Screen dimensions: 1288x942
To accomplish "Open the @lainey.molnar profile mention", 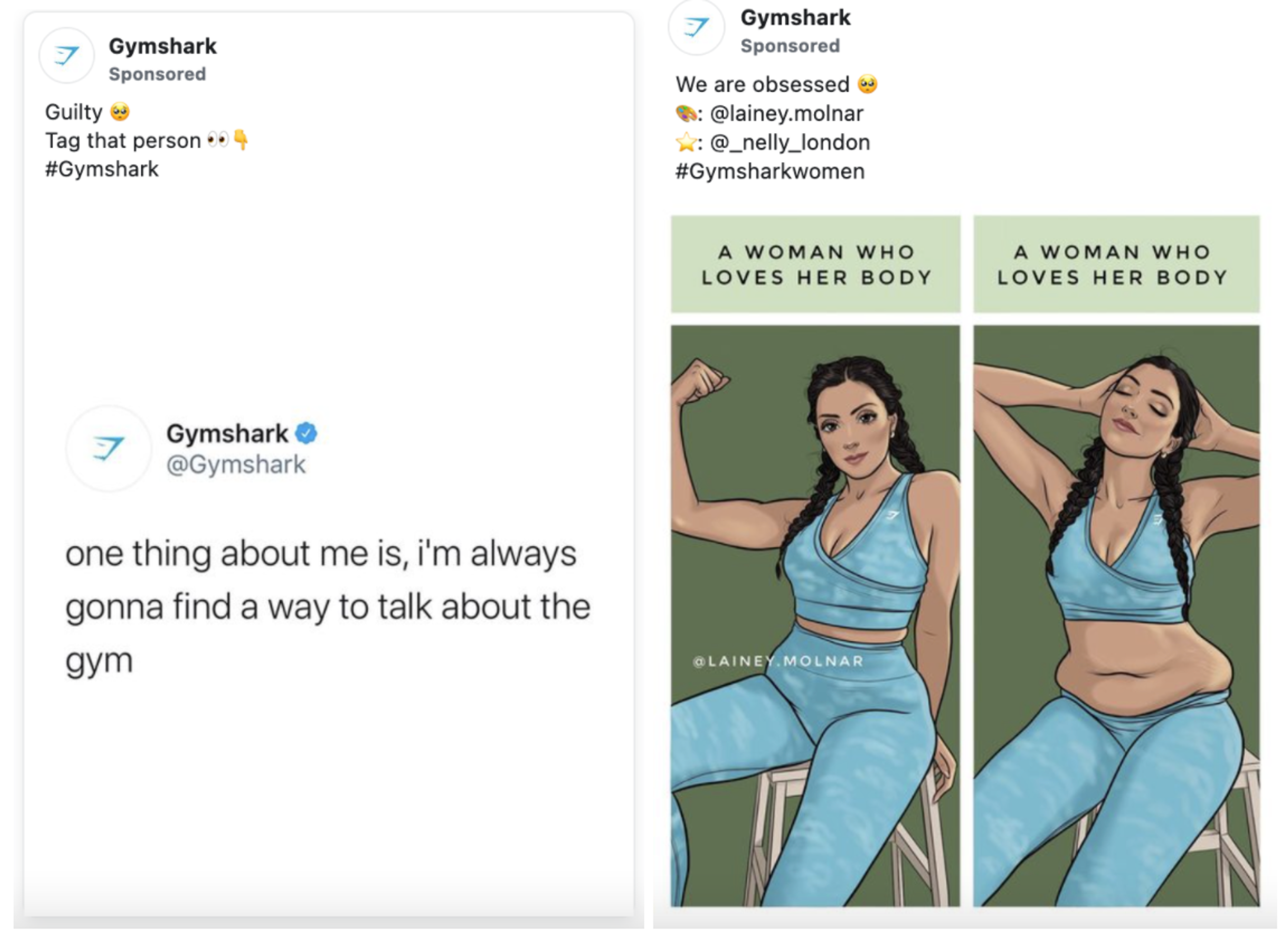I will point(787,113).
